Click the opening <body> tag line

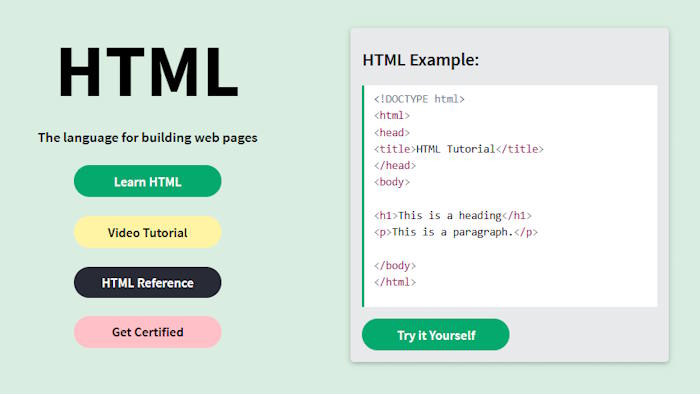[x=392, y=182]
